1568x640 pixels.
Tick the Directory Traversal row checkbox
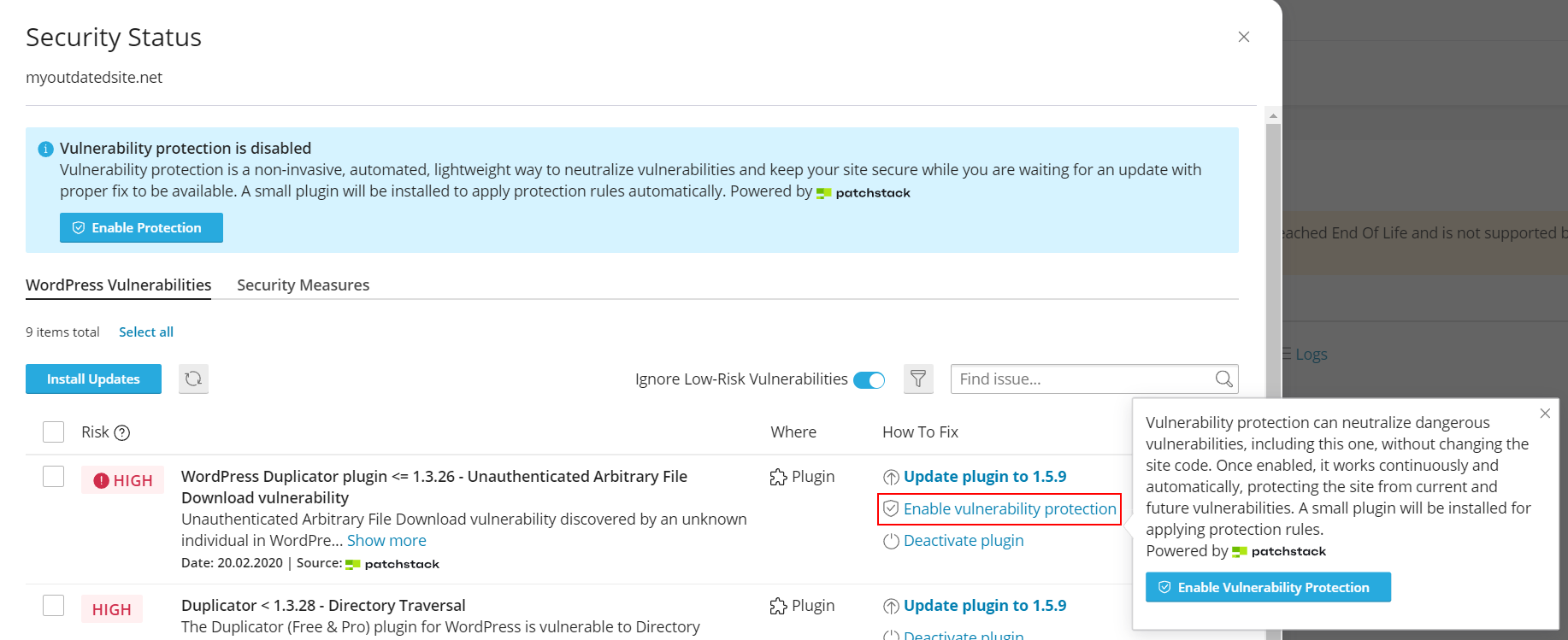(x=54, y=606)
